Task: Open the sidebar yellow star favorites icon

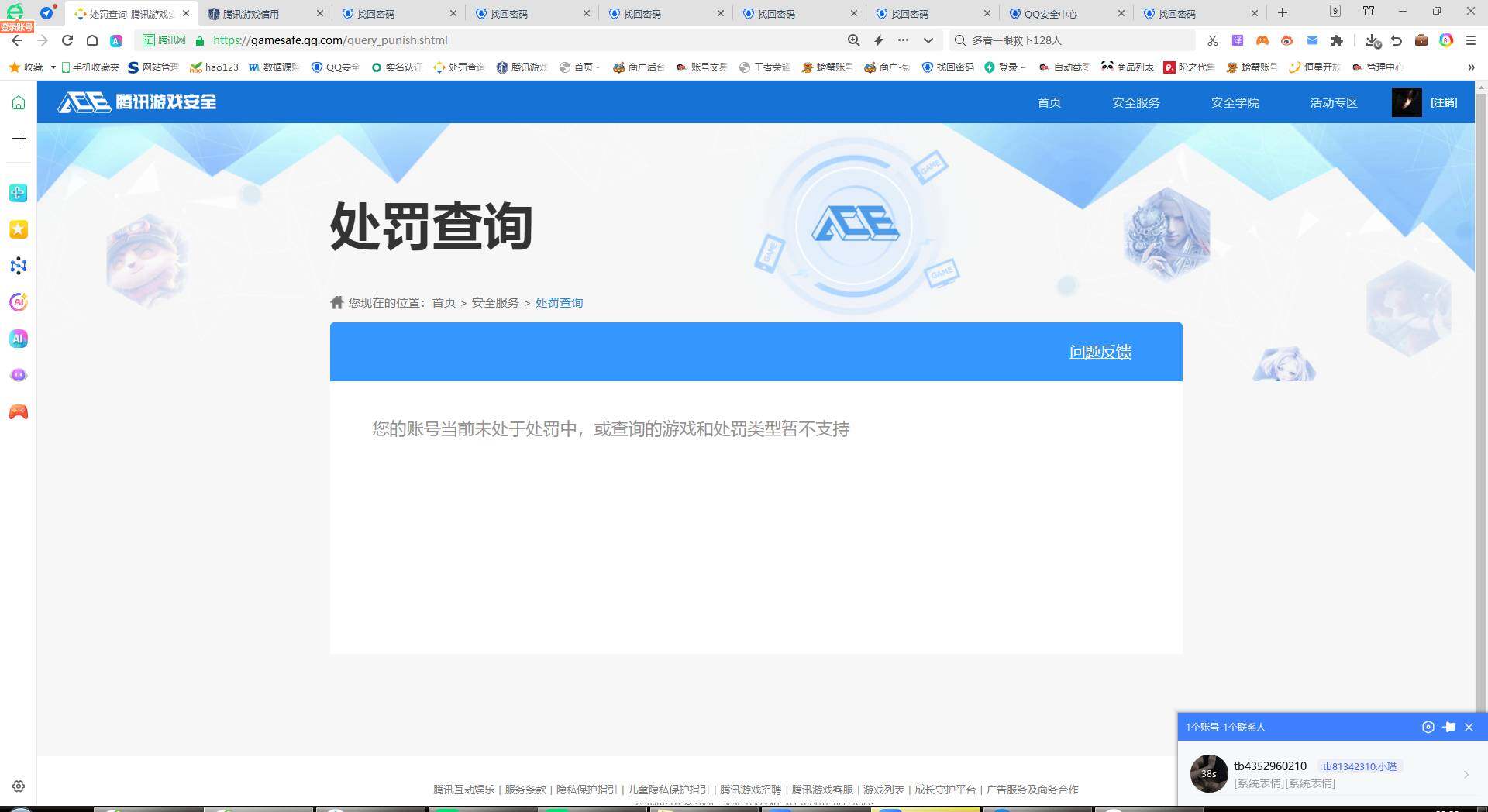Action: (19, 229)
